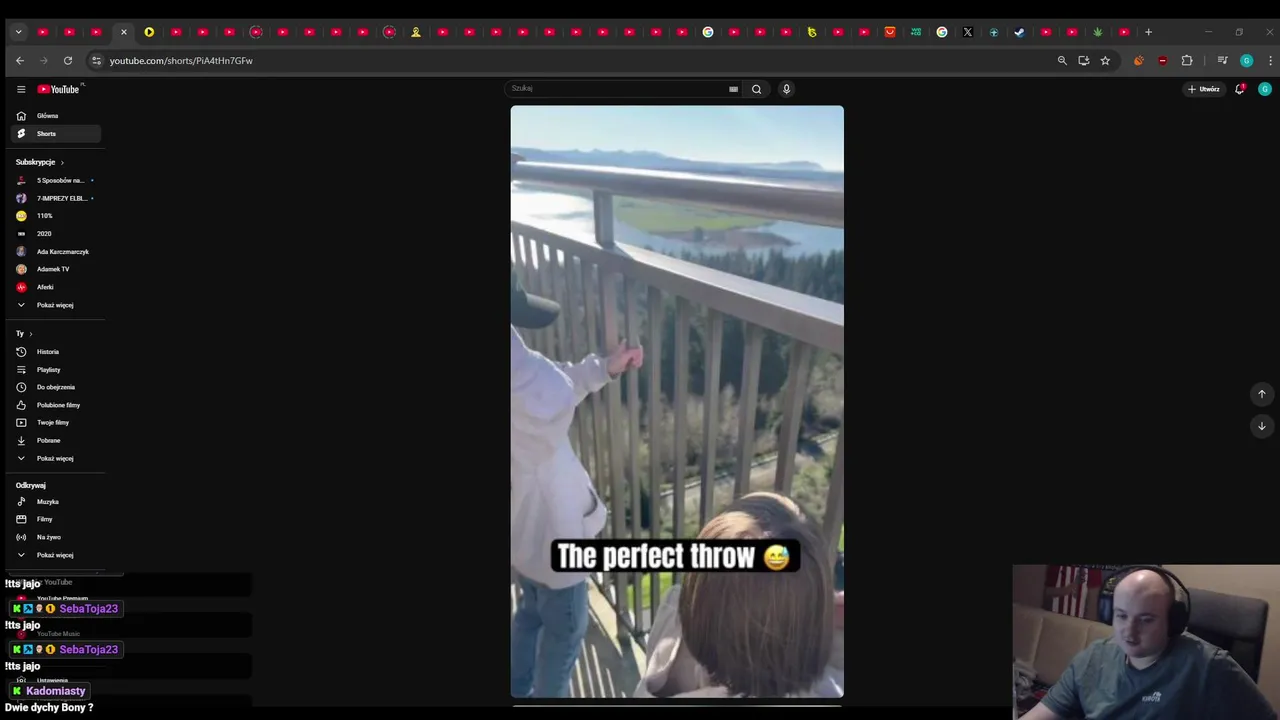1280x720 pixels.
Task: Open the Adamek TV channel
Action: coord(56,269)
